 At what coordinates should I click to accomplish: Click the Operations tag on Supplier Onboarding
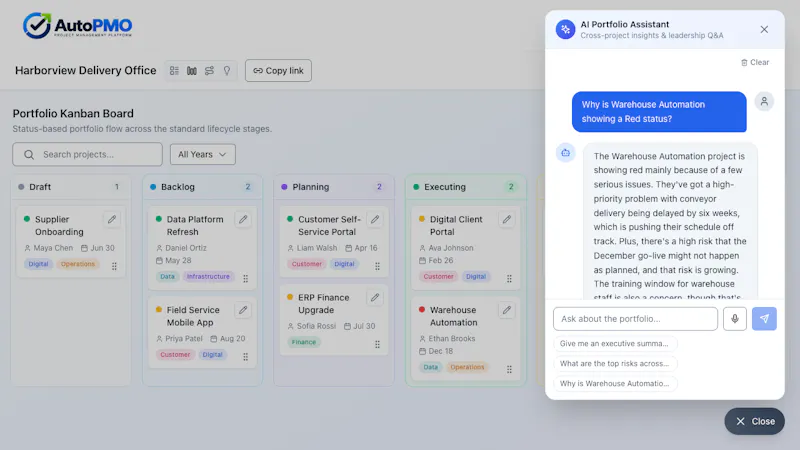pyautogui.click(x=78, y=264)
